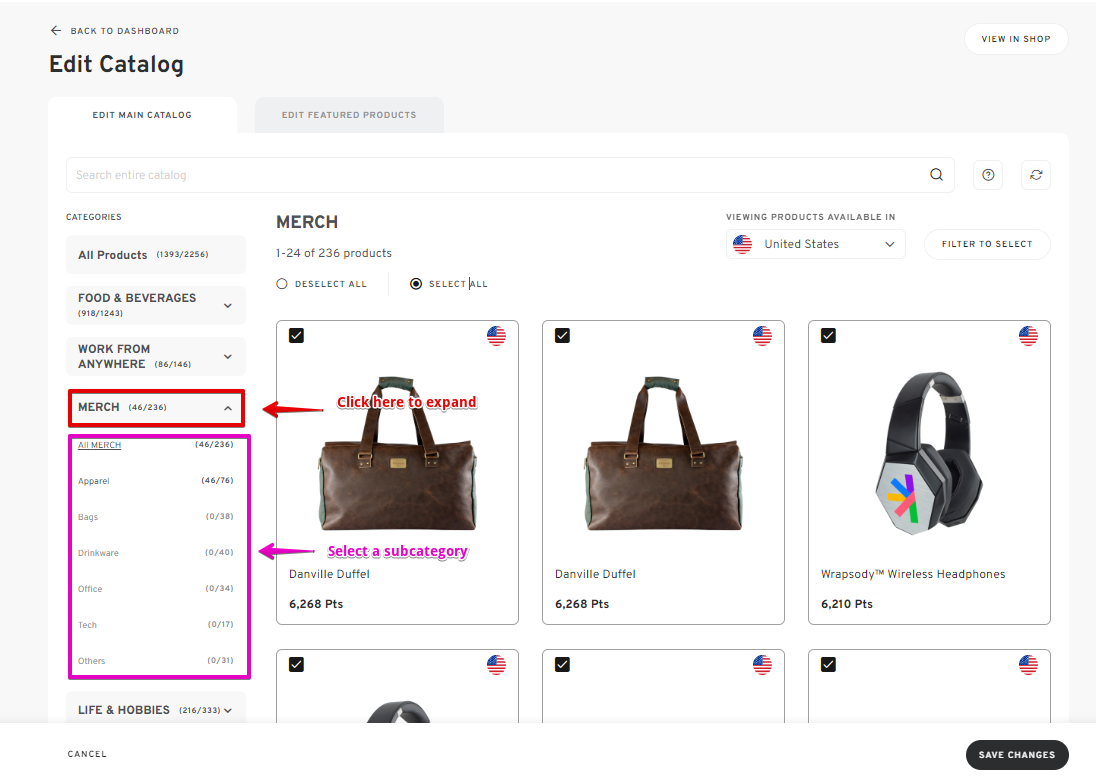The image size is (1097, 783).
Task: Expand the FOOD & BEVERAGES category
Action: (x=156, y=305)
